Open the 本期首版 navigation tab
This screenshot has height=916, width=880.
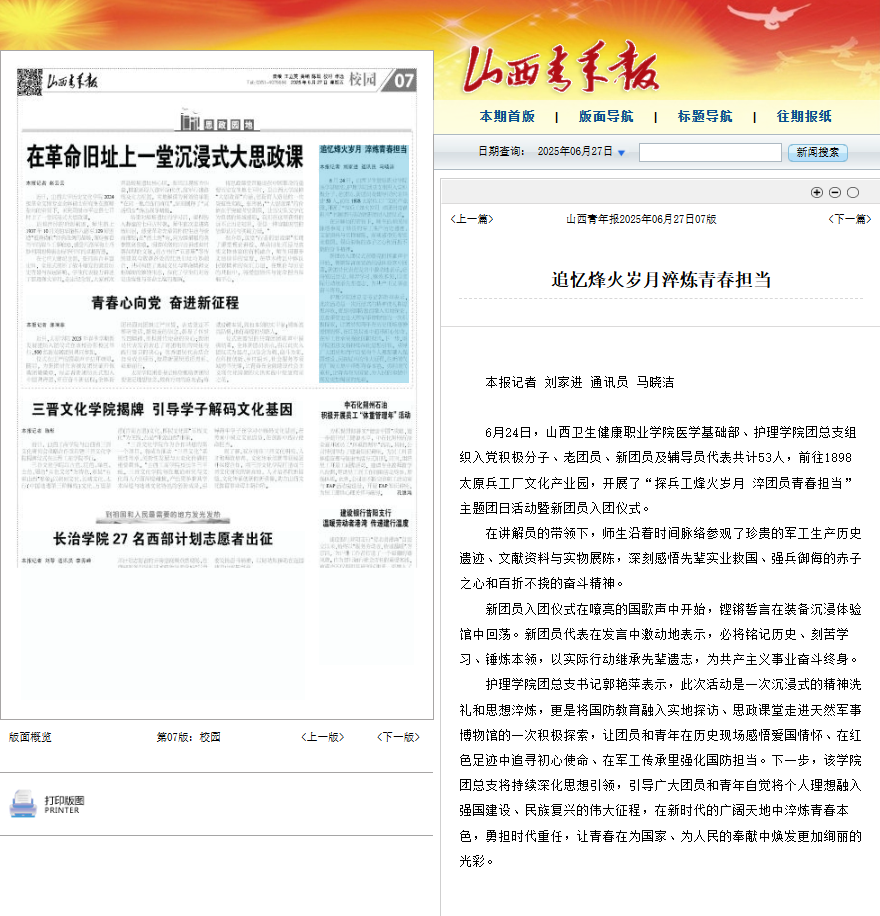click(x=507, y=116)
